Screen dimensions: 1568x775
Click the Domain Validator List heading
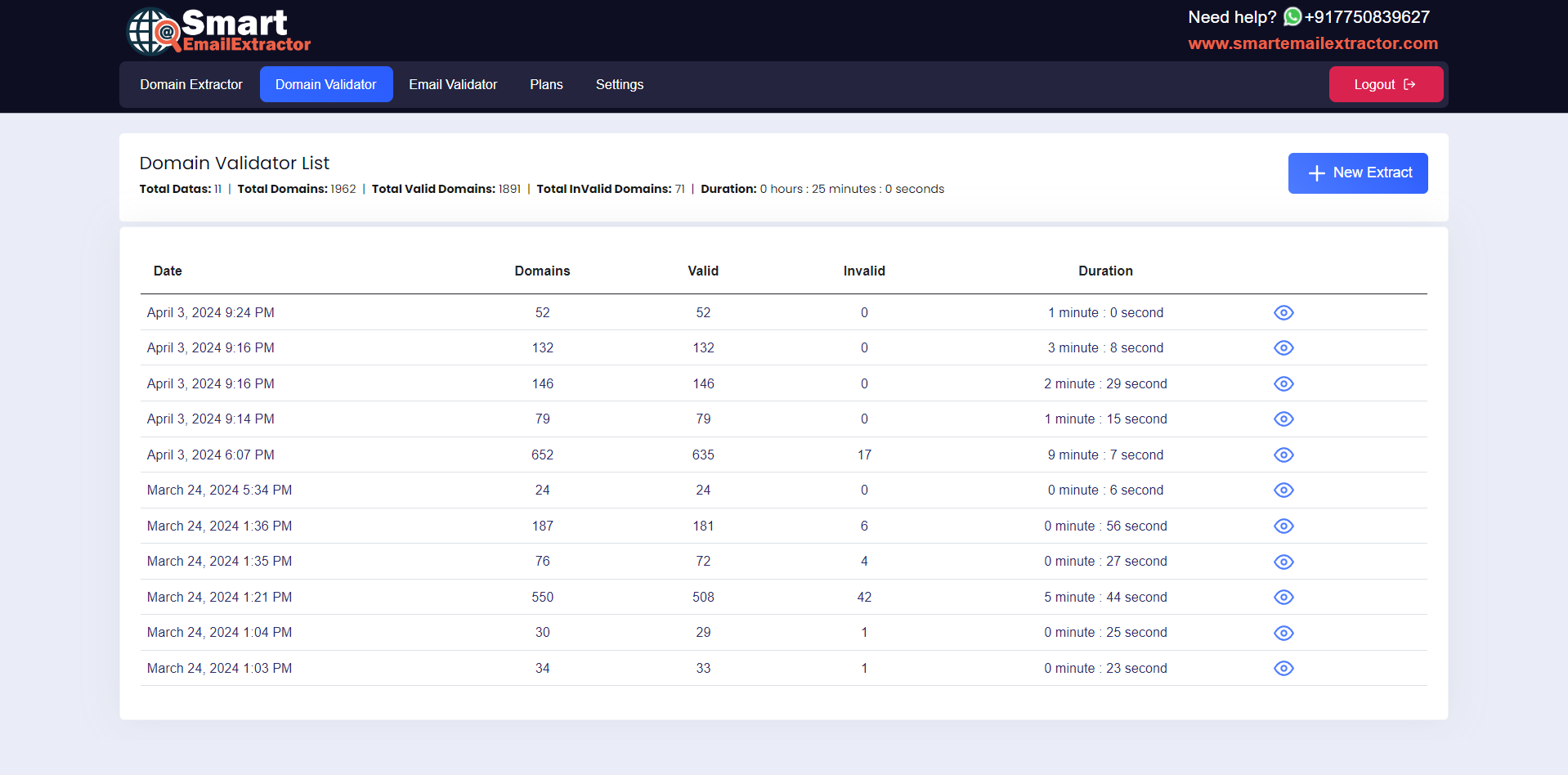coord(235,163)
